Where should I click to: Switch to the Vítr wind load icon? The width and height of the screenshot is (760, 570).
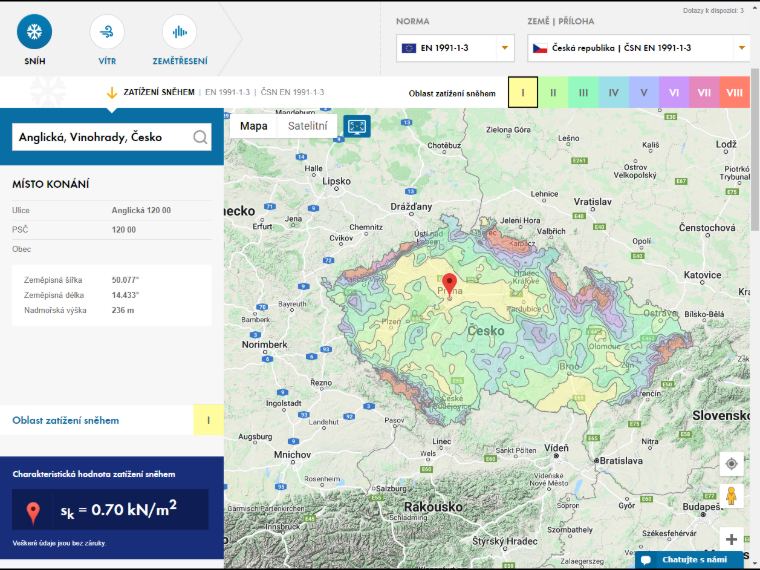107,32
